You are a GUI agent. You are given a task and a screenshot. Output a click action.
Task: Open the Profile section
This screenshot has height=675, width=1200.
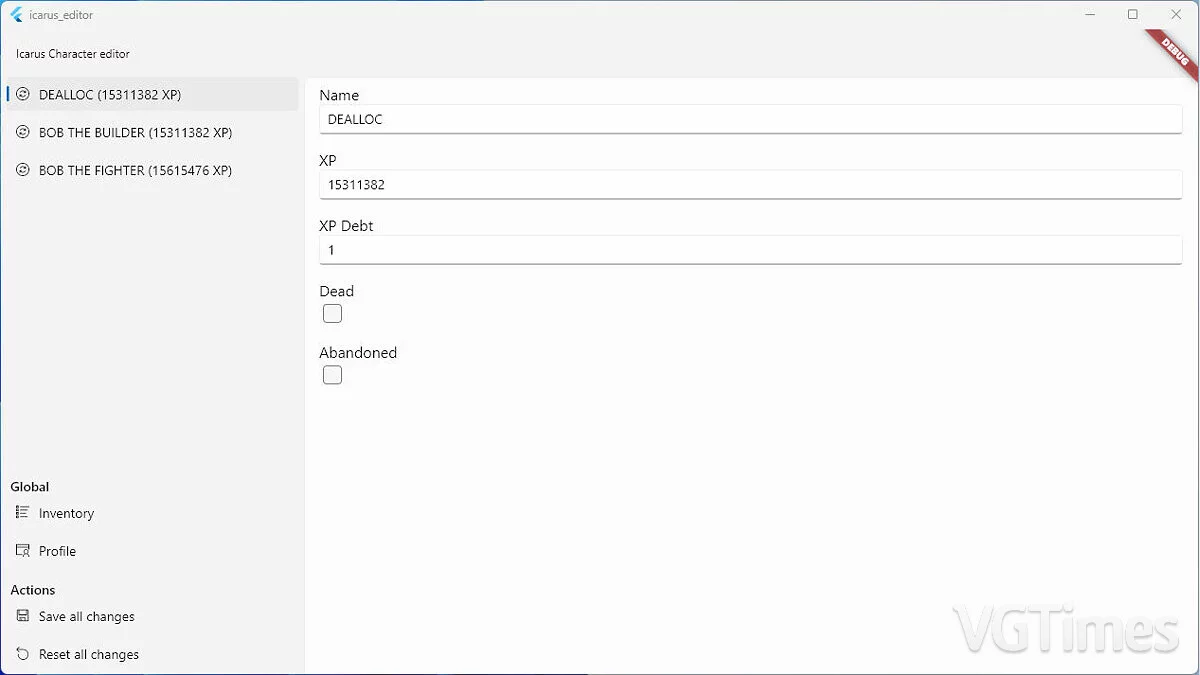point(57,551)
